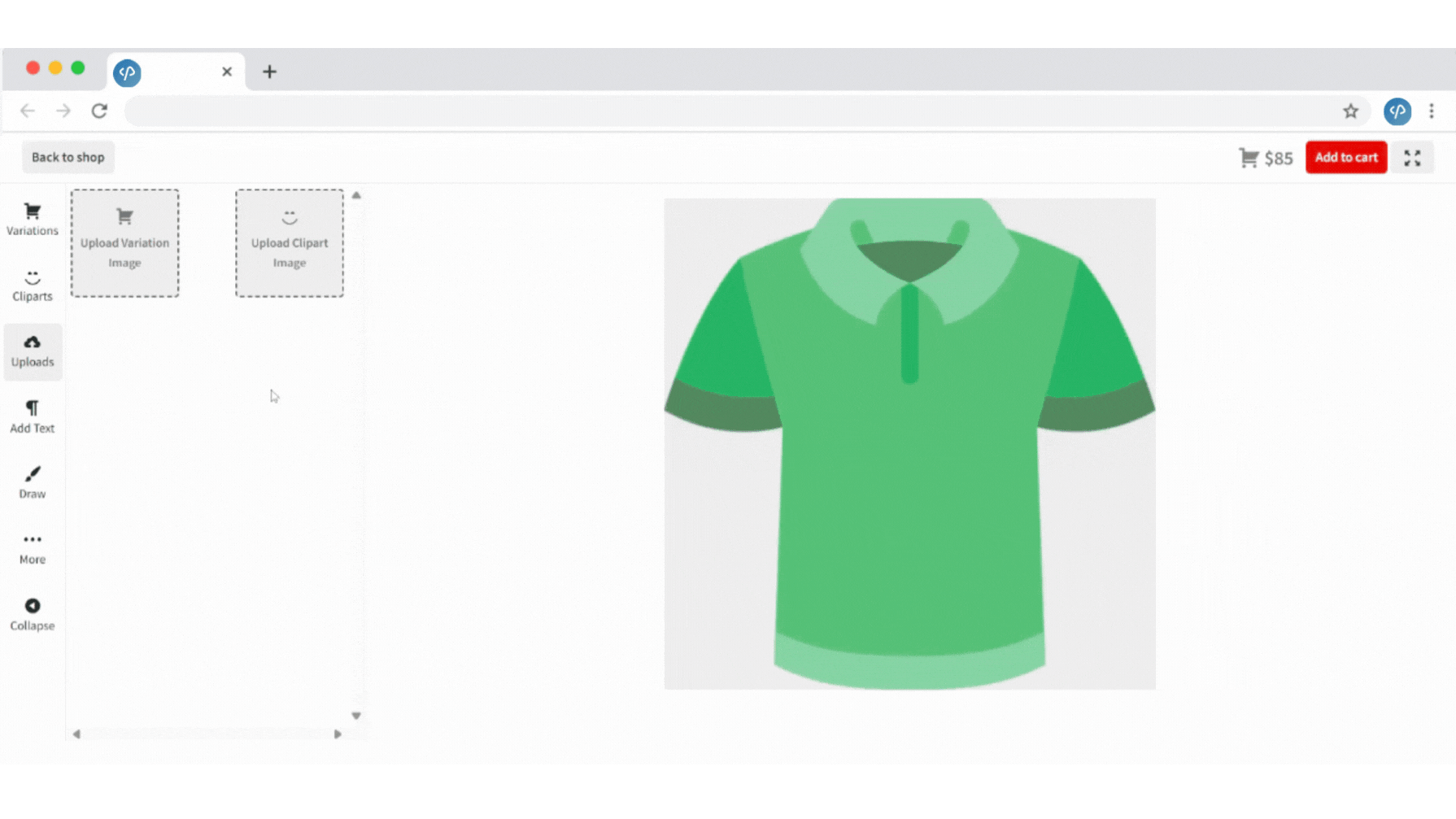
Task: Upload a clipart image
Action: [x=290, y=243]
